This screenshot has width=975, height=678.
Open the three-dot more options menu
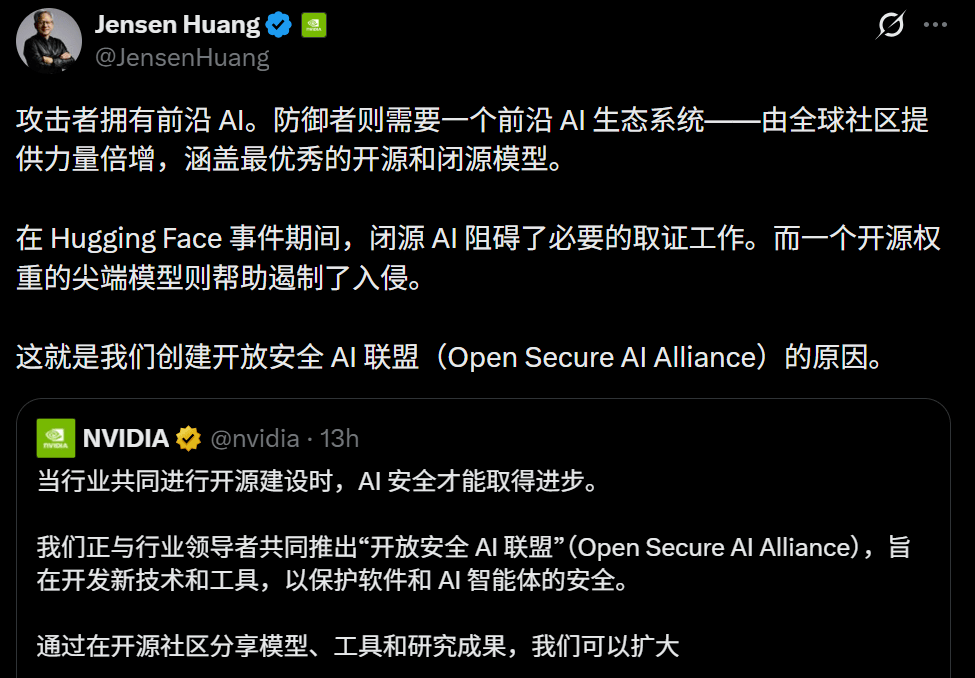tap(935, 25)
